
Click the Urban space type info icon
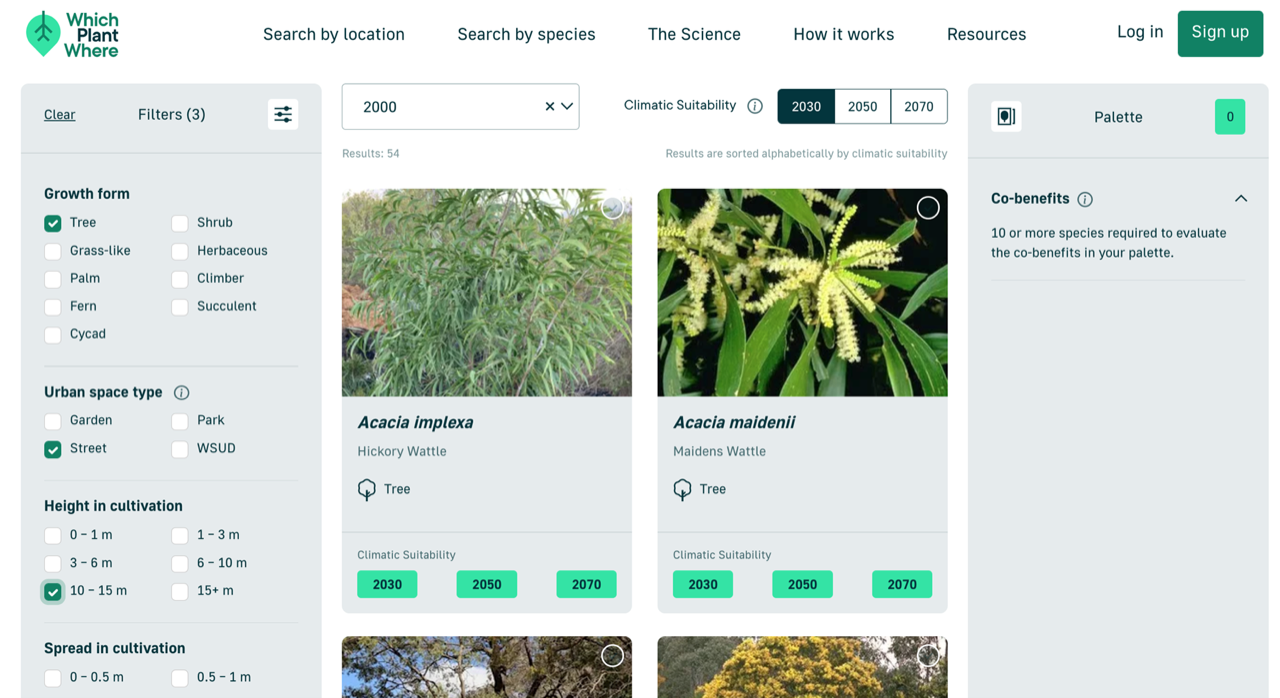pyautogui.click(x=181, y=393)
